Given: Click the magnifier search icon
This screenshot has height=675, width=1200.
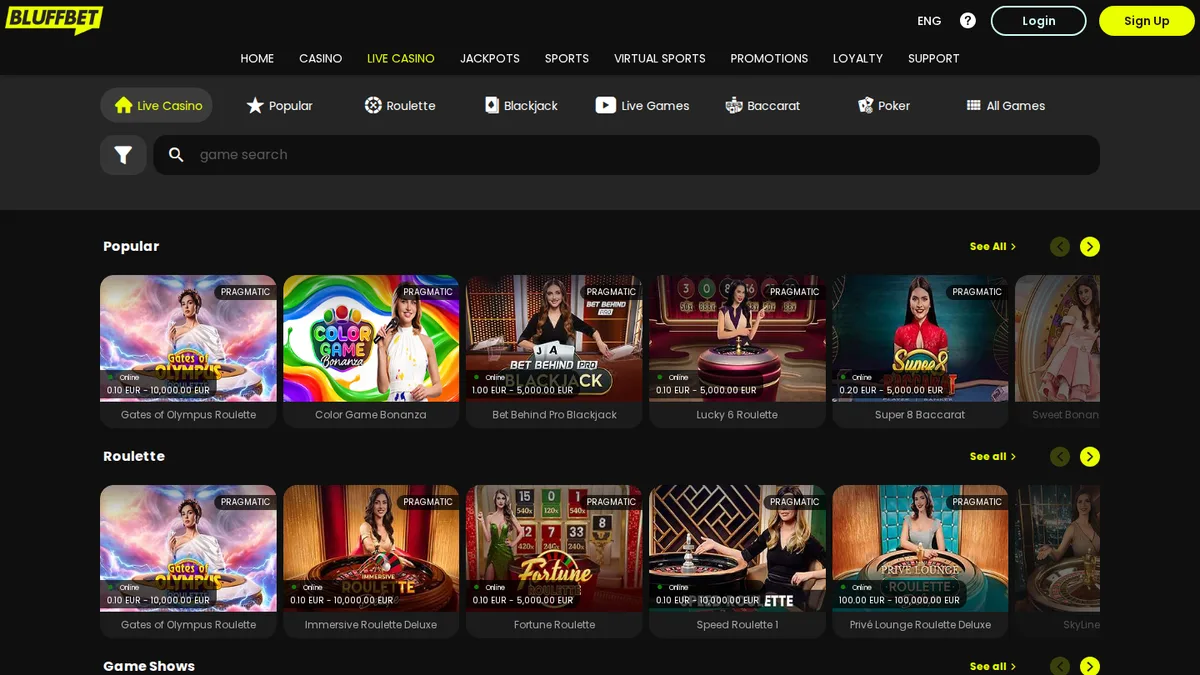Looking at the screenshot, I should click(176, 155).
